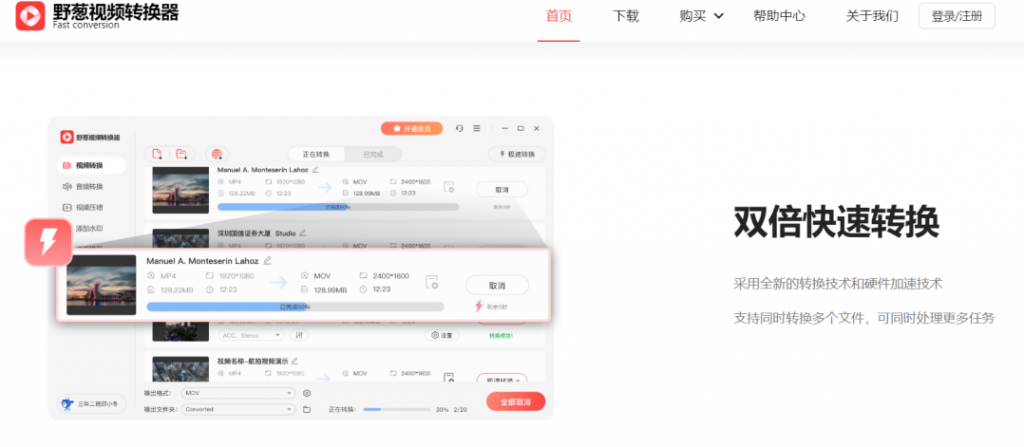
Task: Switch to the 正在转换 tab
Action: [x=316, y=155]
